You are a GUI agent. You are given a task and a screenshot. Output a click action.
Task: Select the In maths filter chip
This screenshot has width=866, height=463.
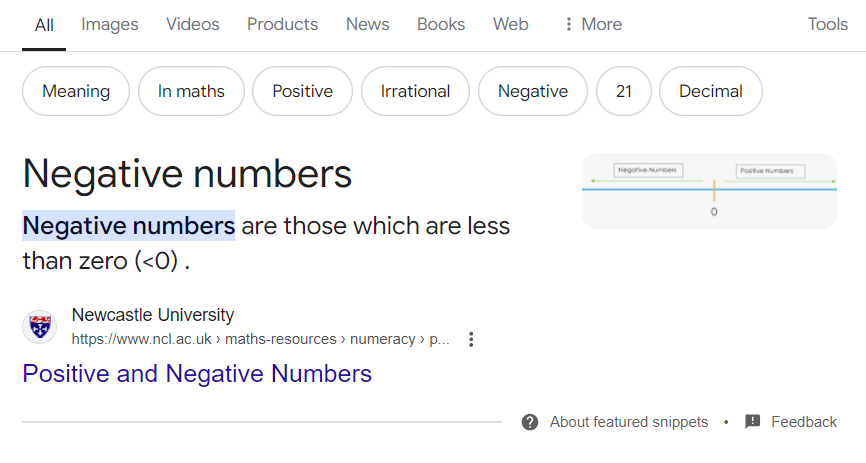191,91
